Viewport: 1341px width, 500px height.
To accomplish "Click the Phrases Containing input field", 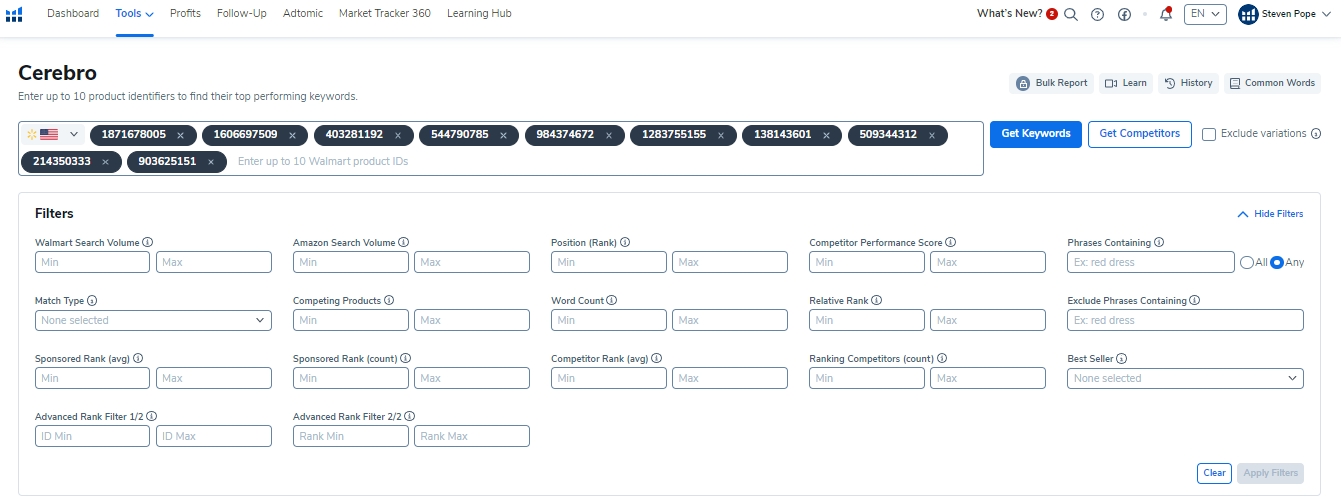I will pos(1151,262).
